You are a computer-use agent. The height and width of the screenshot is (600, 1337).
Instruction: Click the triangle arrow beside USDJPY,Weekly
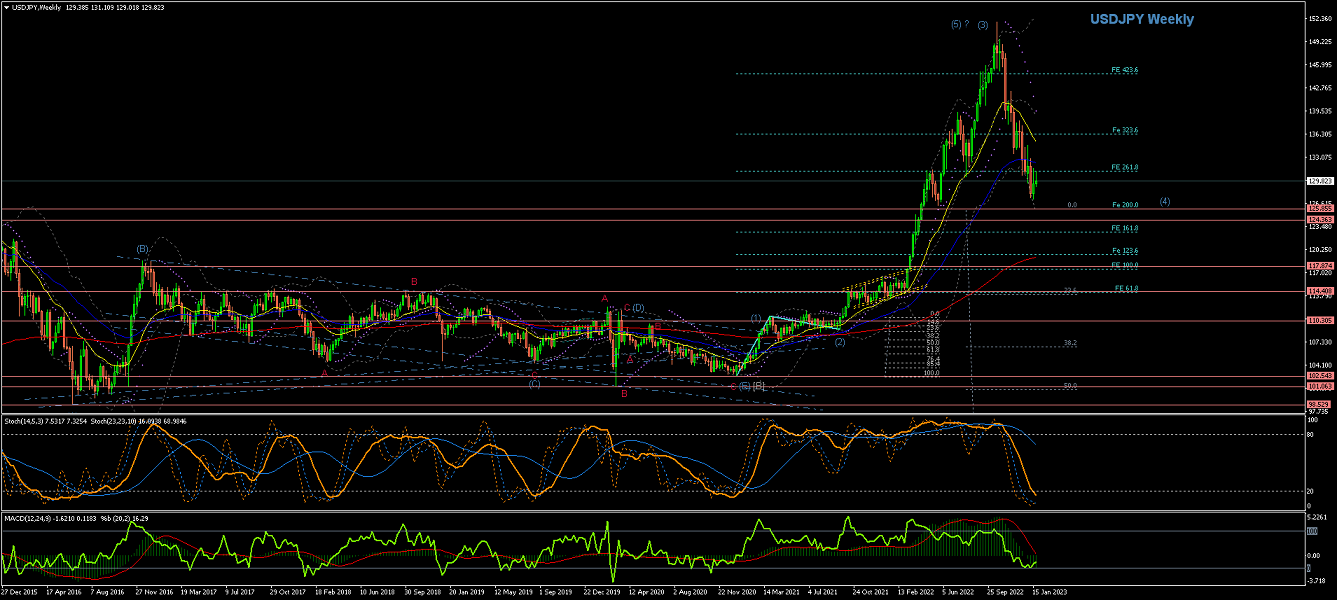click(6, 8)
